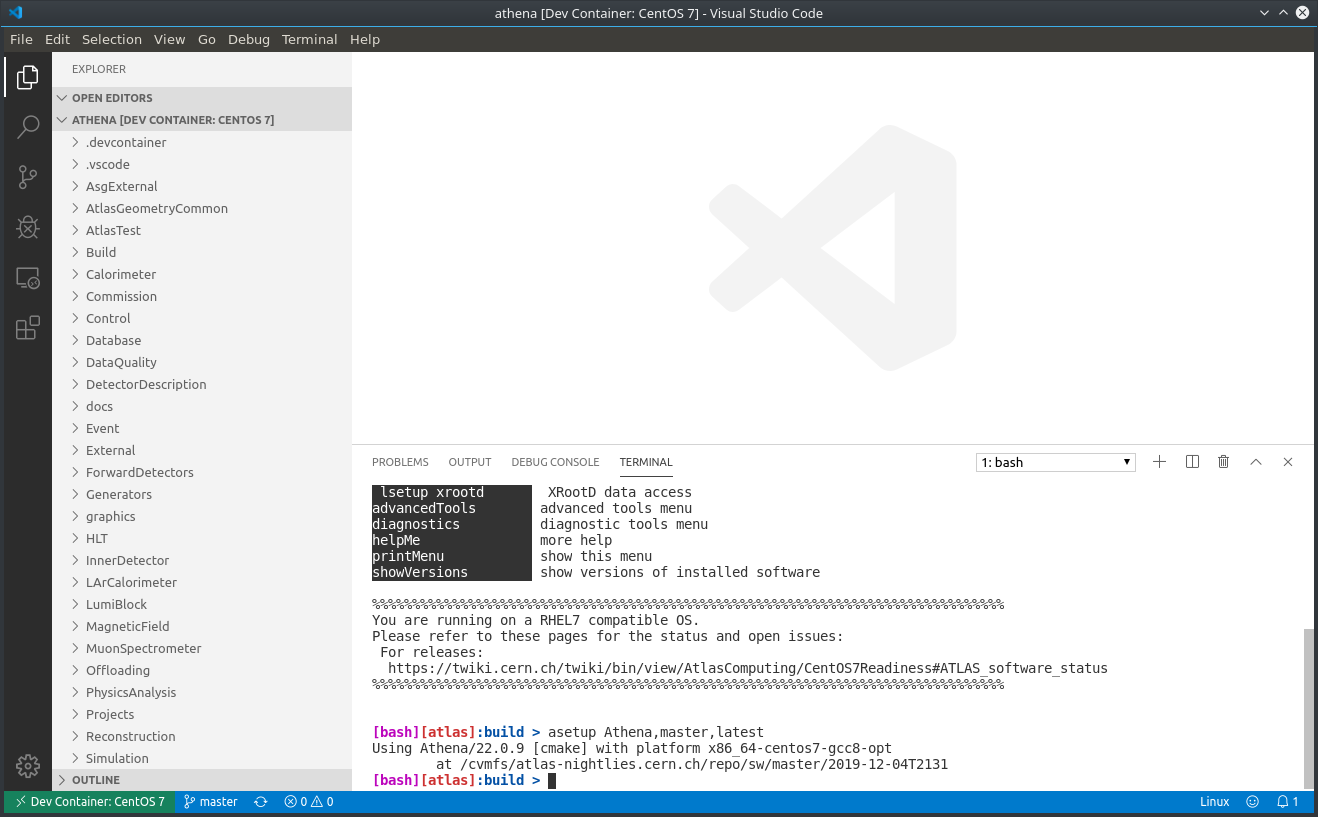
Task: Kill the terminal with trash icon
Action: click(1223, 462)
